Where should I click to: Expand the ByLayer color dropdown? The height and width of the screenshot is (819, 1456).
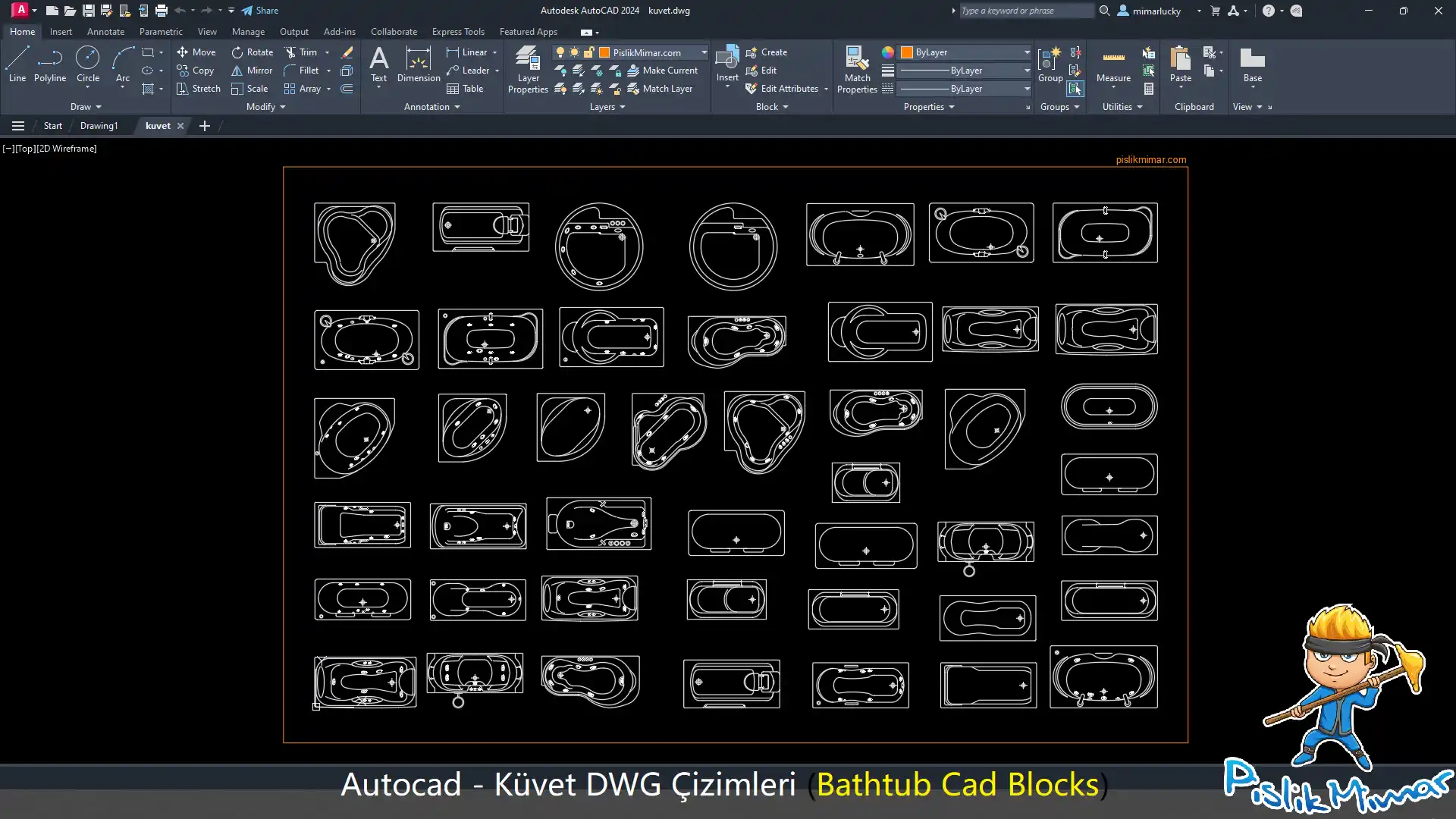coord(1027,52)
